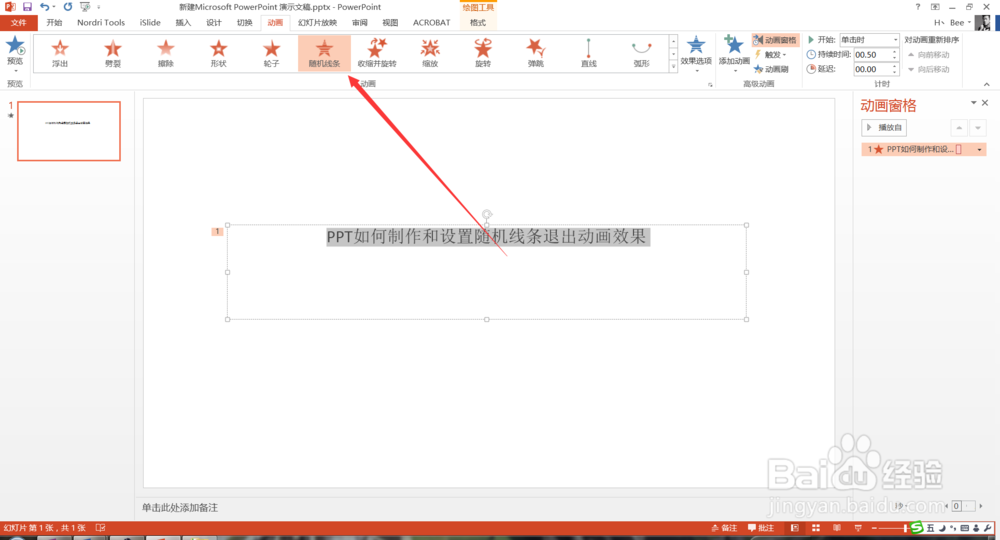Expand the animation gallery more arrow
The height and width of the screenshot is (540, 1000).
[x=673, y=66]
